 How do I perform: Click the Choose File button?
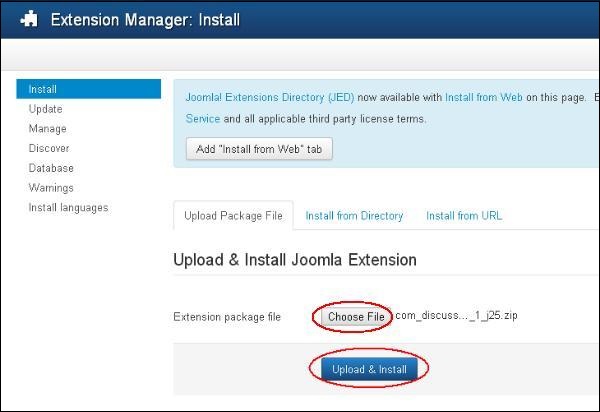[357, 317]
